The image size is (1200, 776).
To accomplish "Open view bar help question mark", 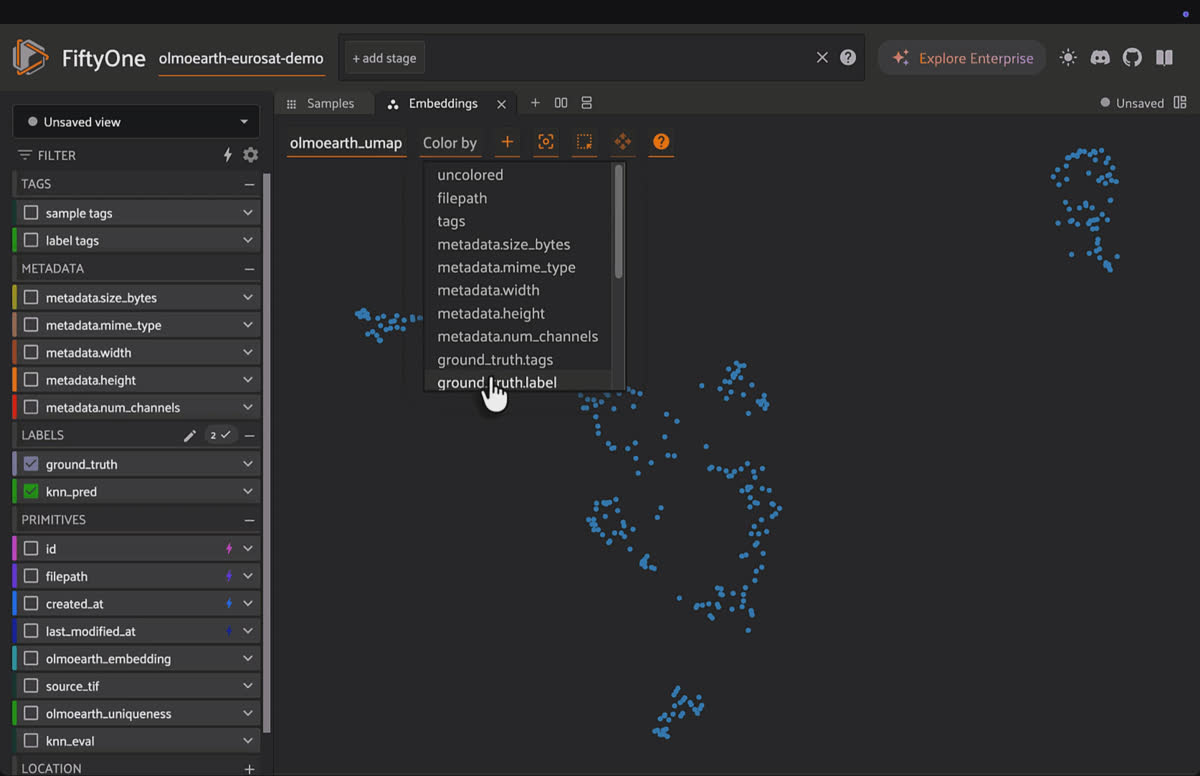I will point(848,58).
